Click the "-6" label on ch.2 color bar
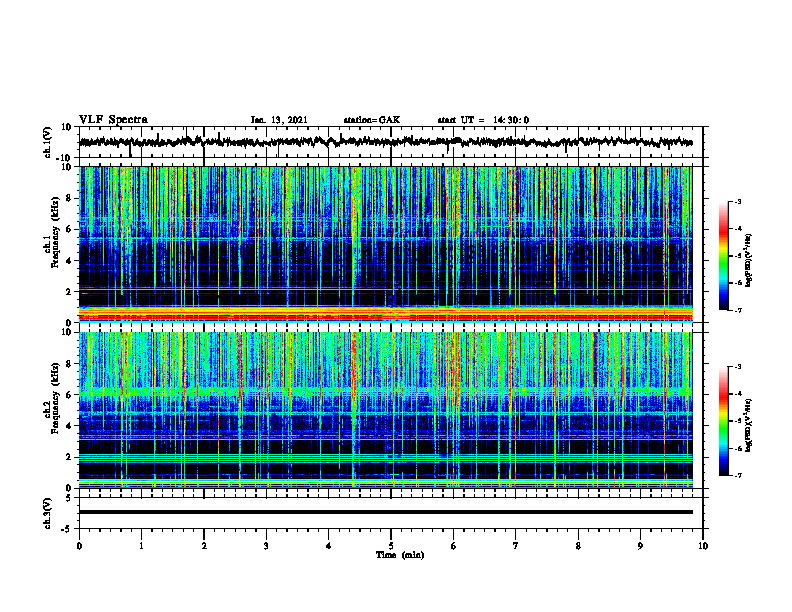This screenshot has width=792, height=612. (738, 448)
